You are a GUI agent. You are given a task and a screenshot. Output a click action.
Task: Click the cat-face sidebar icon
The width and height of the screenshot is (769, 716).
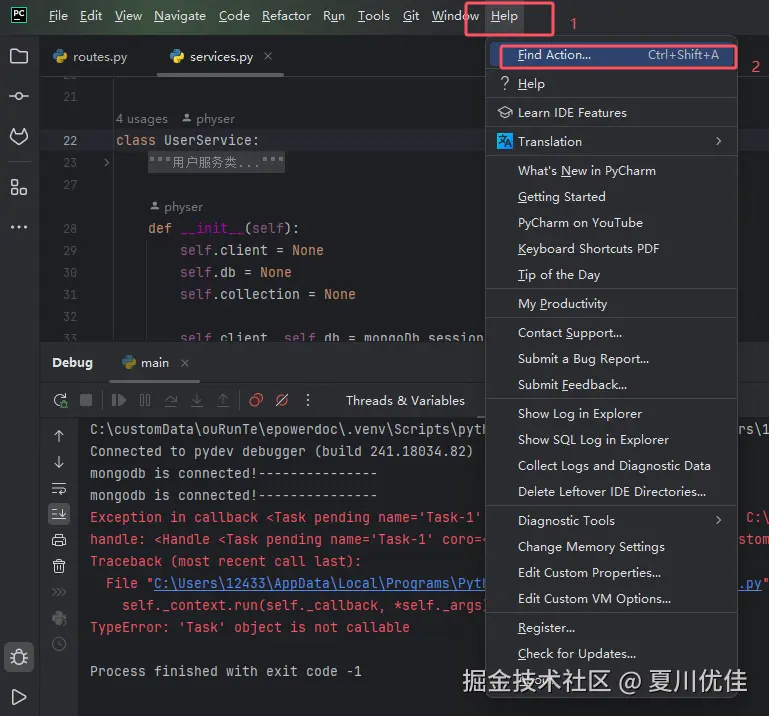click(19, 136)
